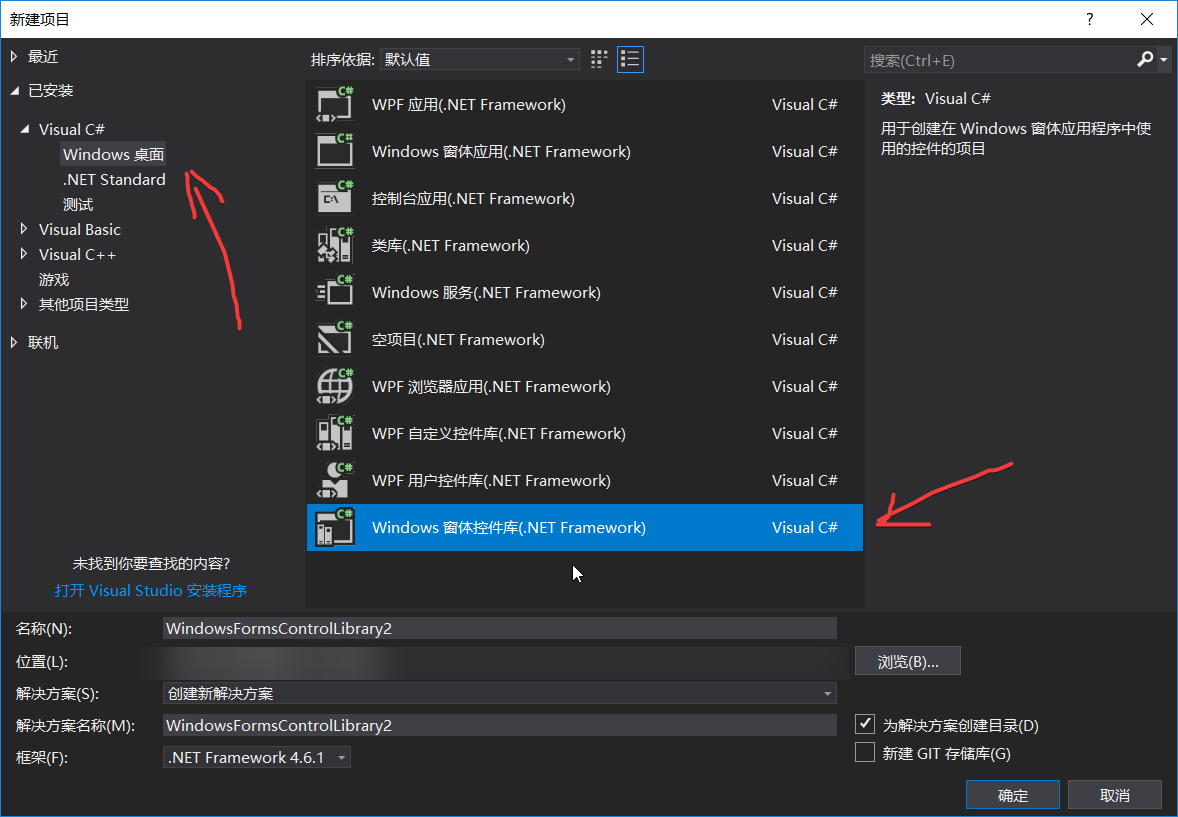Click the Windows 服务 template icon
The width and height of the screenshot is (1178, 817).
[x=334, y=292]
